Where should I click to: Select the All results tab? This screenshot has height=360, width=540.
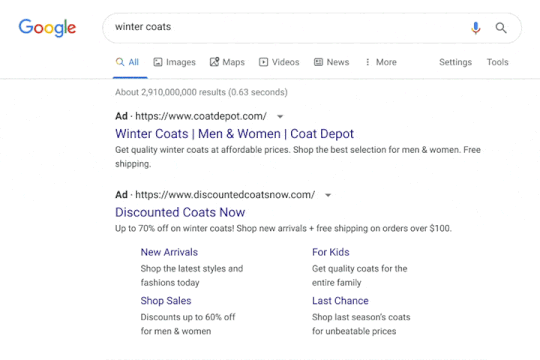[x=127, y=62]
